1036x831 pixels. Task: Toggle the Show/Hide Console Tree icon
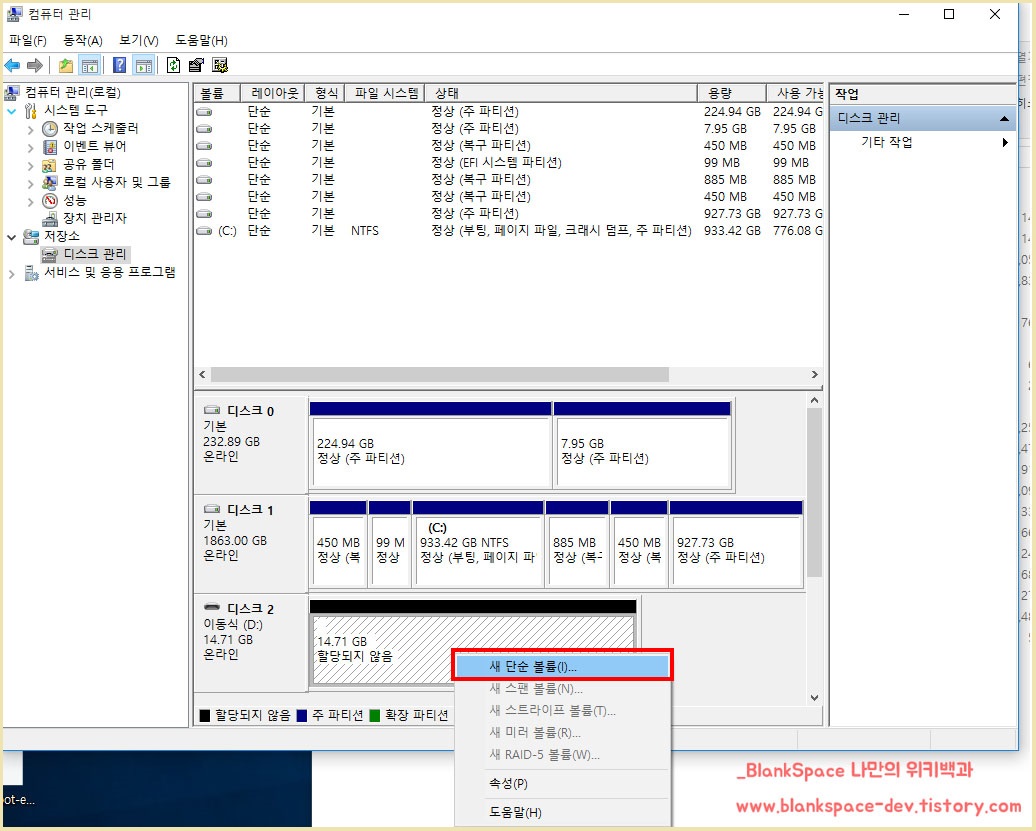(x=89, y=65)
